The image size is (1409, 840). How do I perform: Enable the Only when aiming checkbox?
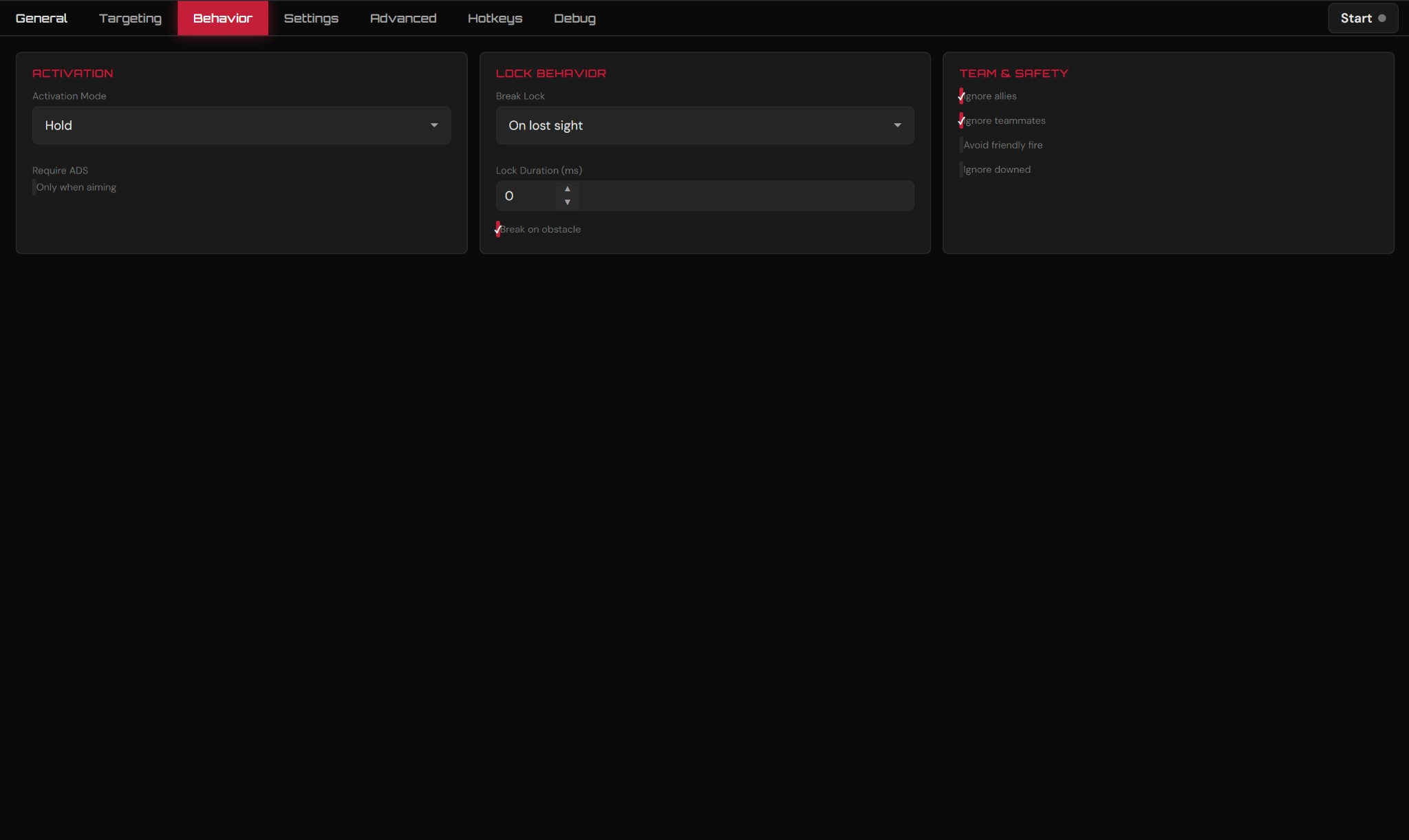pyautogui.click(x=34, y=187)
